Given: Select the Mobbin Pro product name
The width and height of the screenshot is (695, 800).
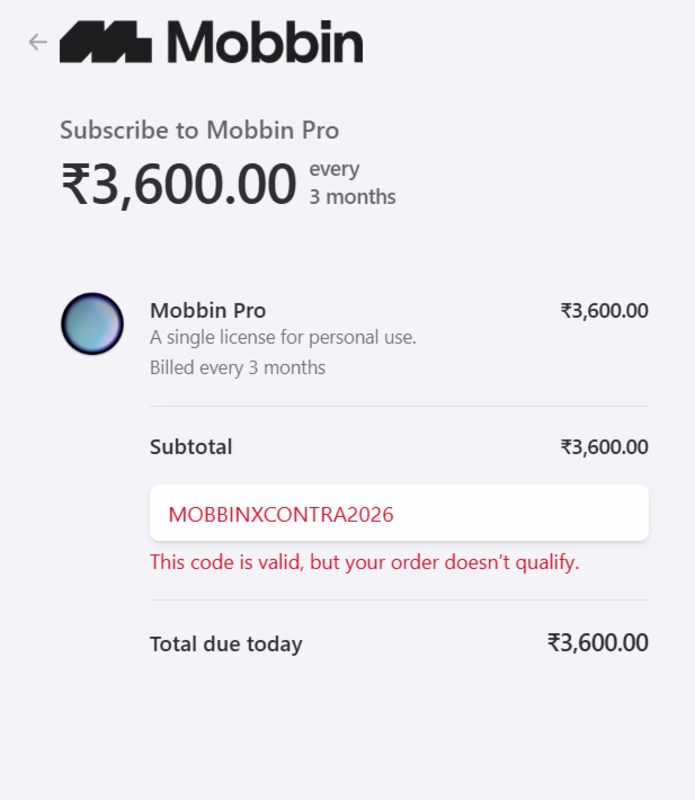Looking at the screenshot, I should [208, 310].
